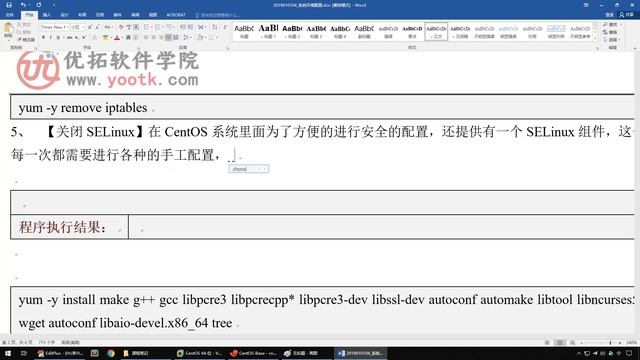The height and width of the screenshot is (360, 640).
Task: Apply text highlight color
Action: (x=106, y=38)
